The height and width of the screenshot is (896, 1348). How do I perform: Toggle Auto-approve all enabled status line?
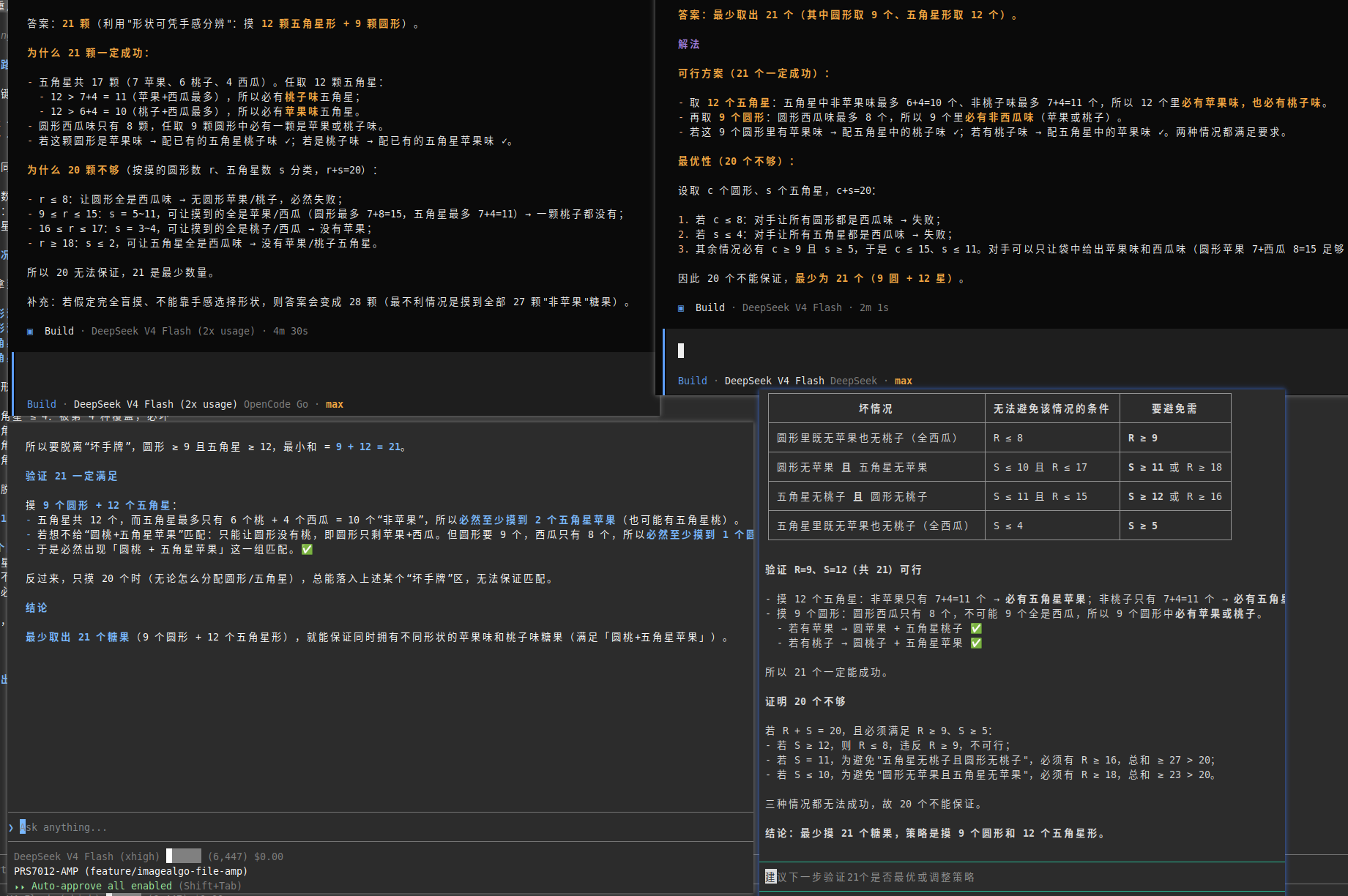tap(136, 886)
